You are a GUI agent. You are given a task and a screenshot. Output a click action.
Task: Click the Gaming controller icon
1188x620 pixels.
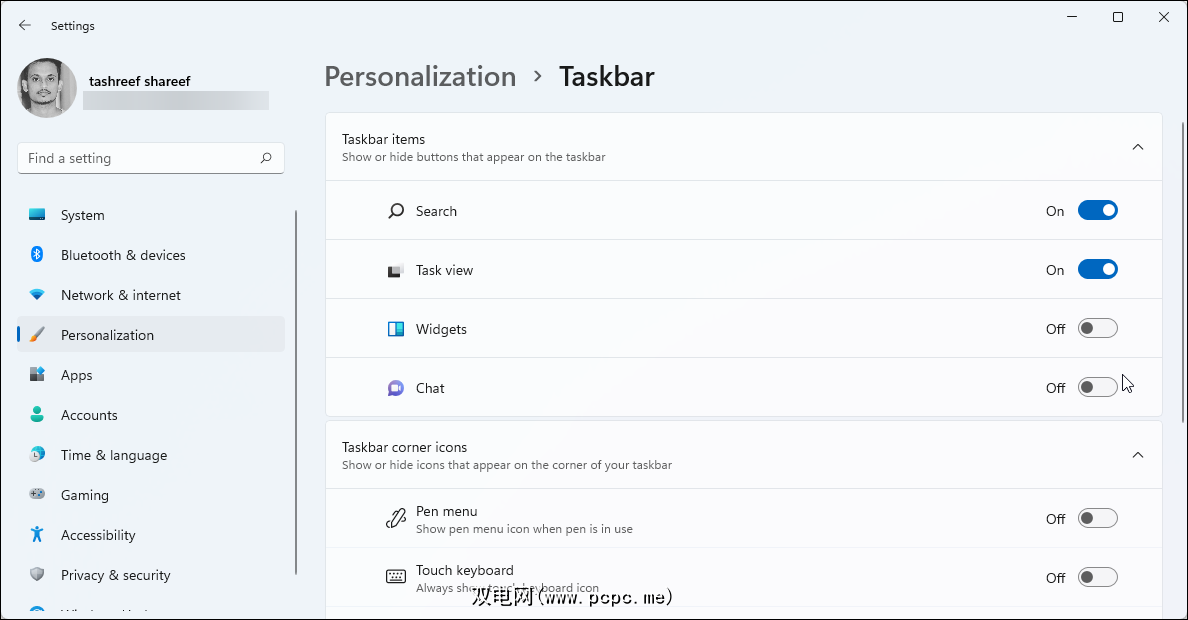point(37,495)
